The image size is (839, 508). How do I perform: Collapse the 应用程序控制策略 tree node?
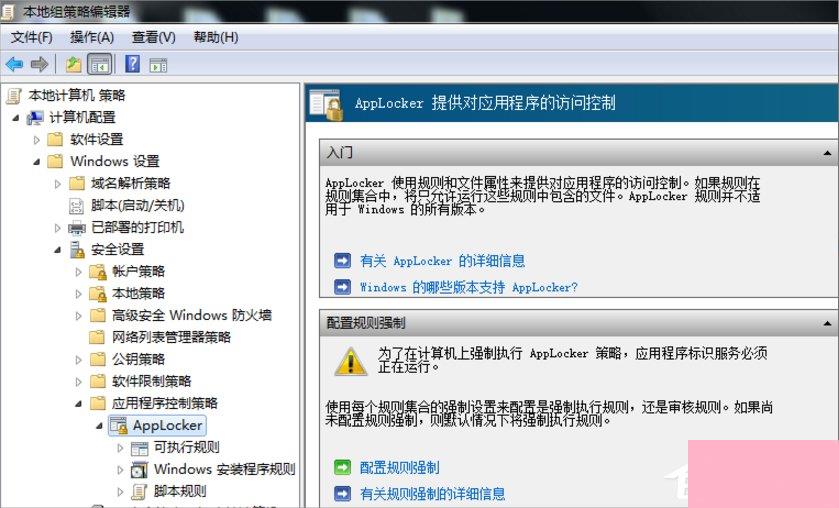[79, 404]
